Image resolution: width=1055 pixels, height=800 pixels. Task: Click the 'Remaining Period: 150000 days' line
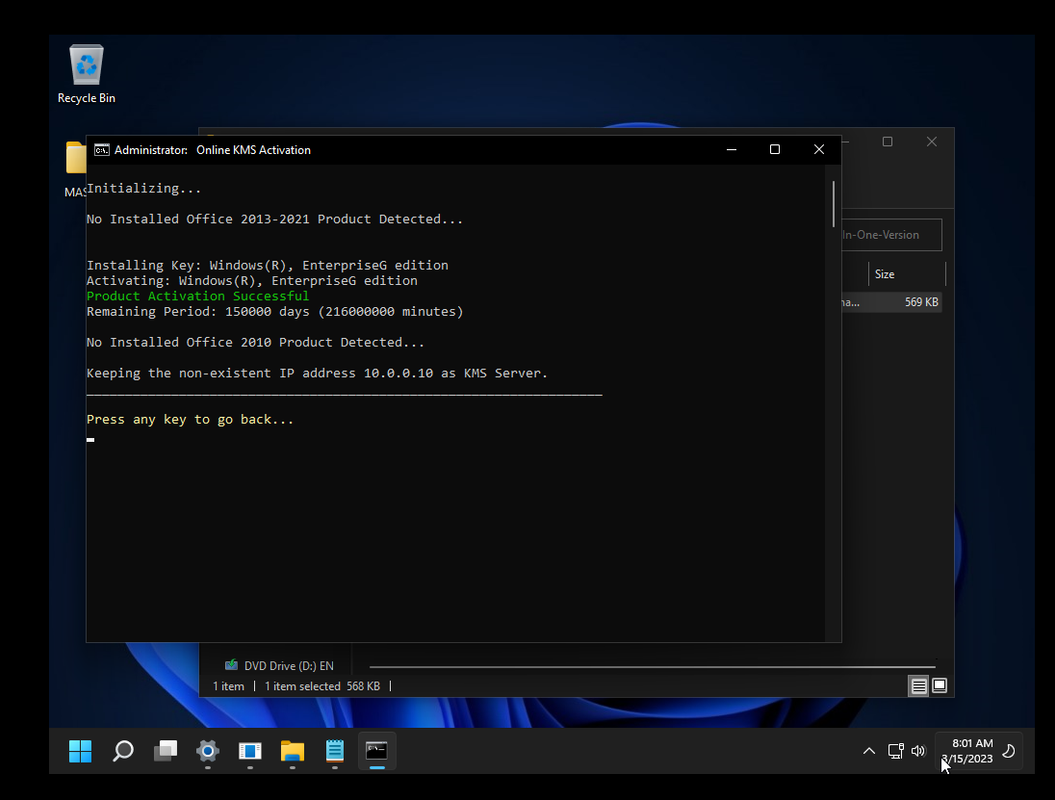point(275,312)
